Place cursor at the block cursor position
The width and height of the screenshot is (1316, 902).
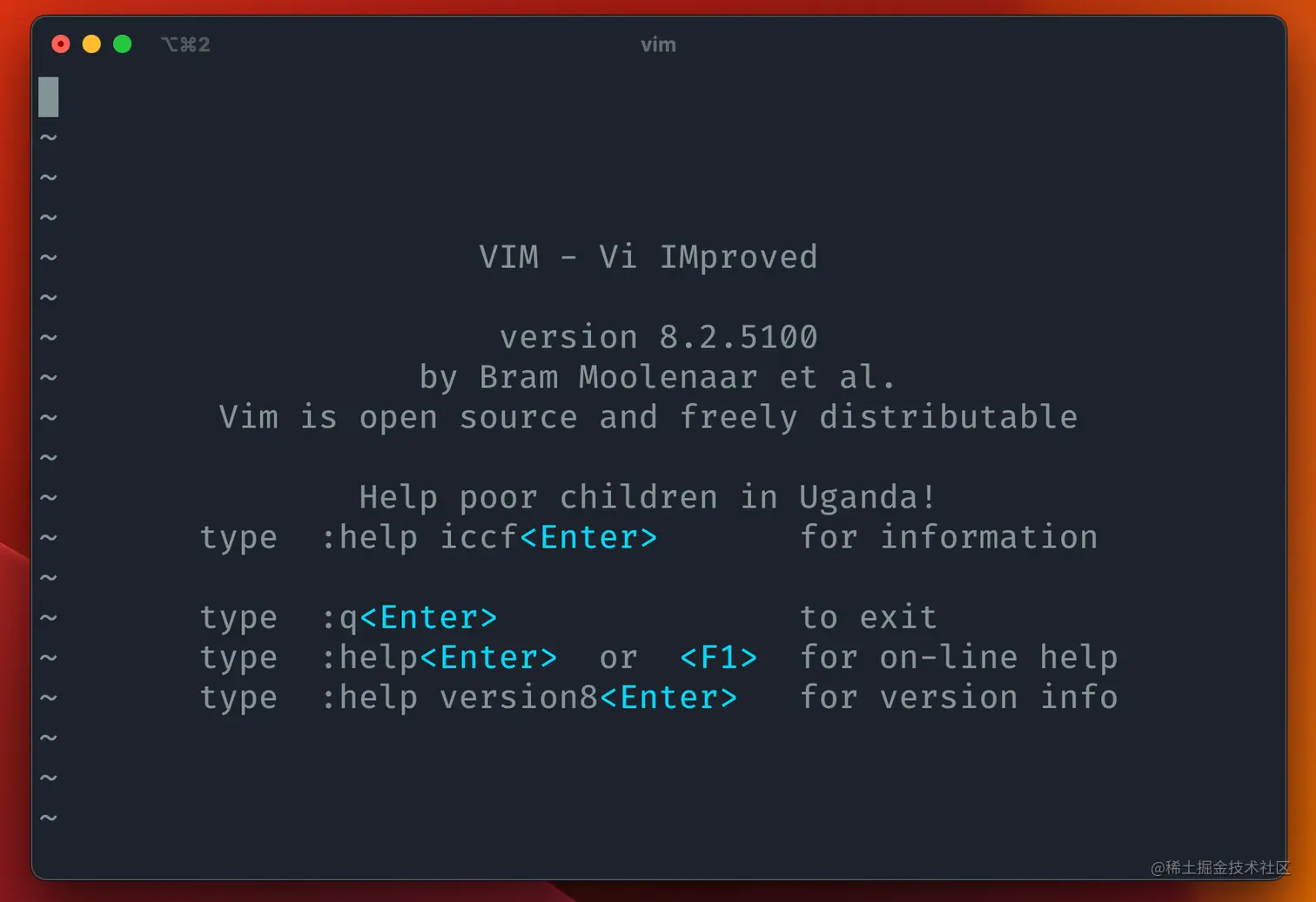pos(49,97)
